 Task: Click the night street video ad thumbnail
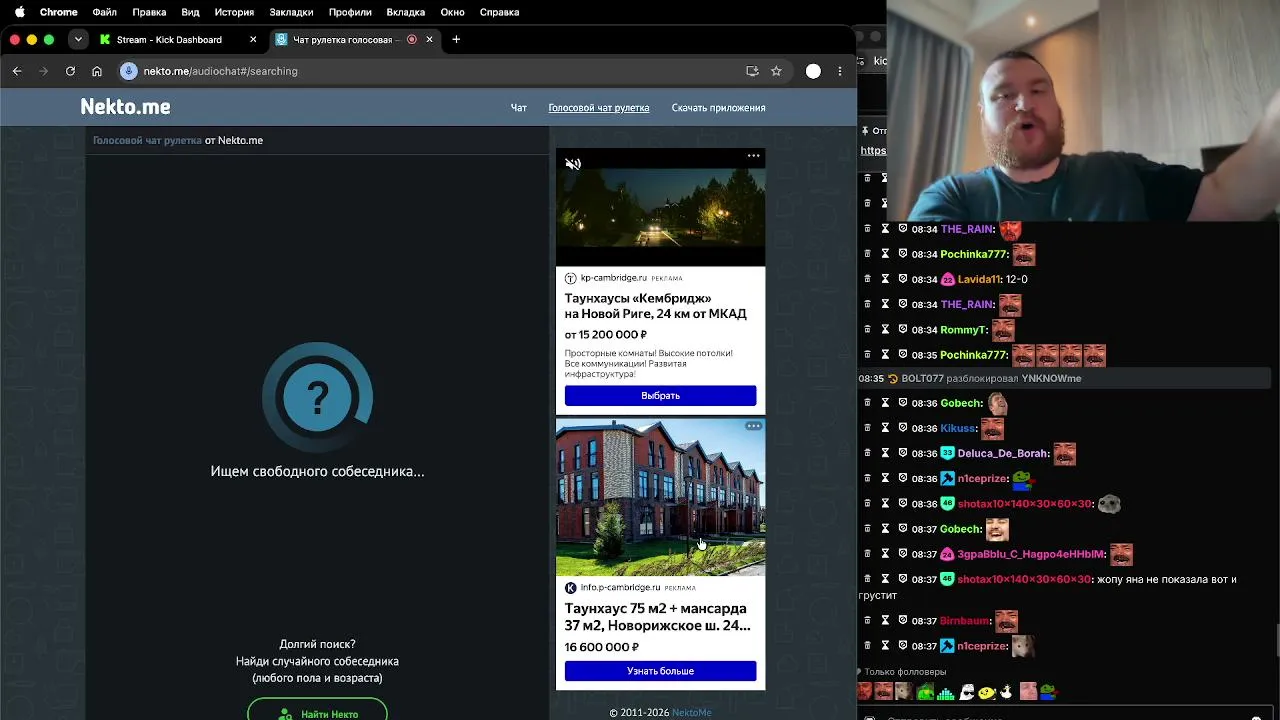(660, 207)
